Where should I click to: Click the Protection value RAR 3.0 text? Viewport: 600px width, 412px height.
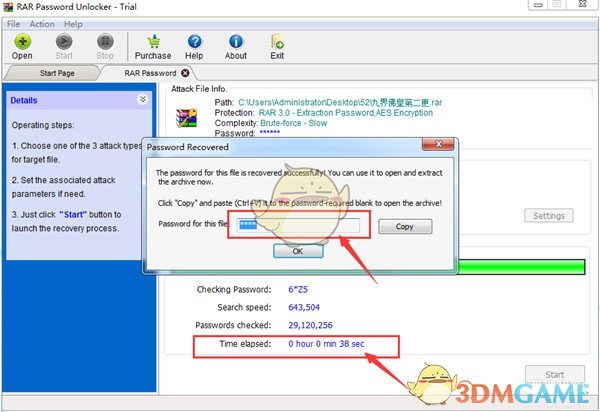click(x=346, y=113)
